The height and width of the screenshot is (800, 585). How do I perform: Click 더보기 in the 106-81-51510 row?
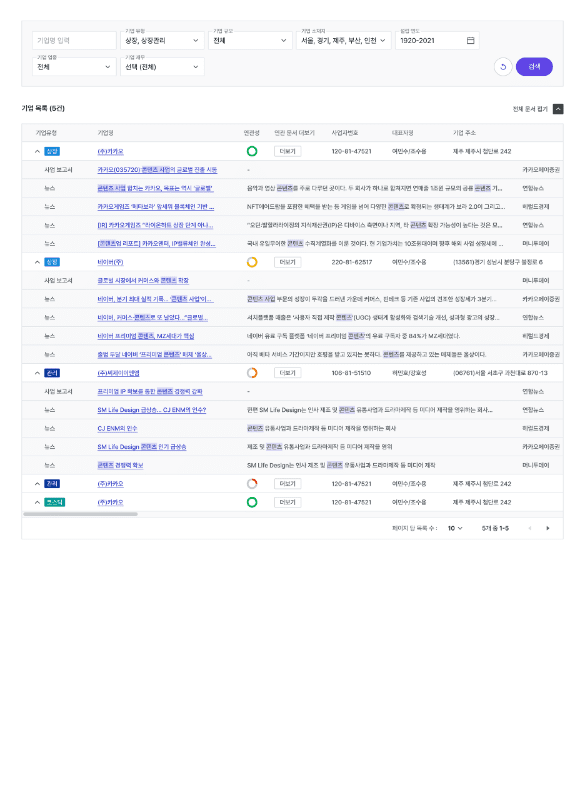[x=287, y=372]
